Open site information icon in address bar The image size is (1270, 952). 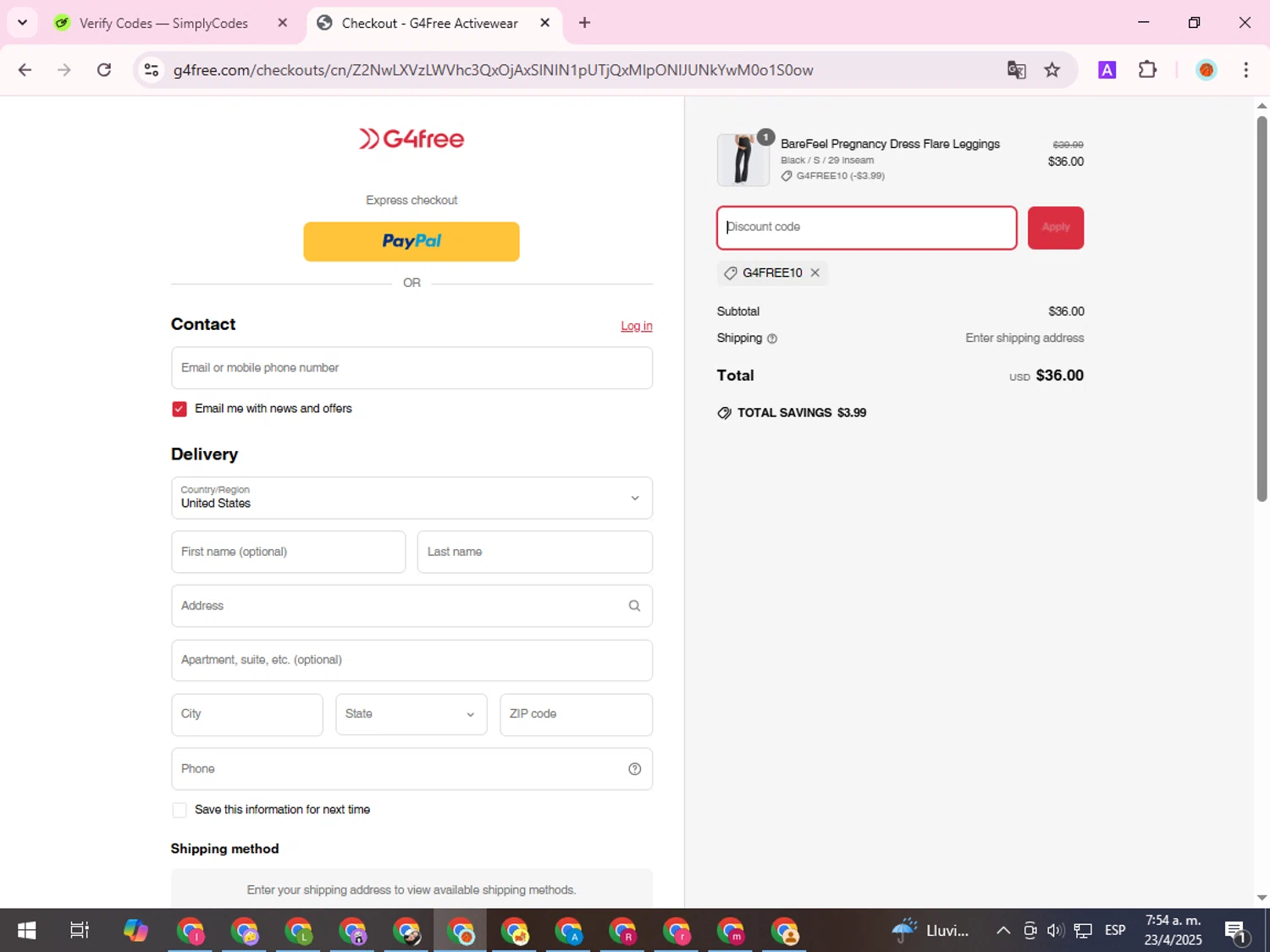[x=152, y=70]
